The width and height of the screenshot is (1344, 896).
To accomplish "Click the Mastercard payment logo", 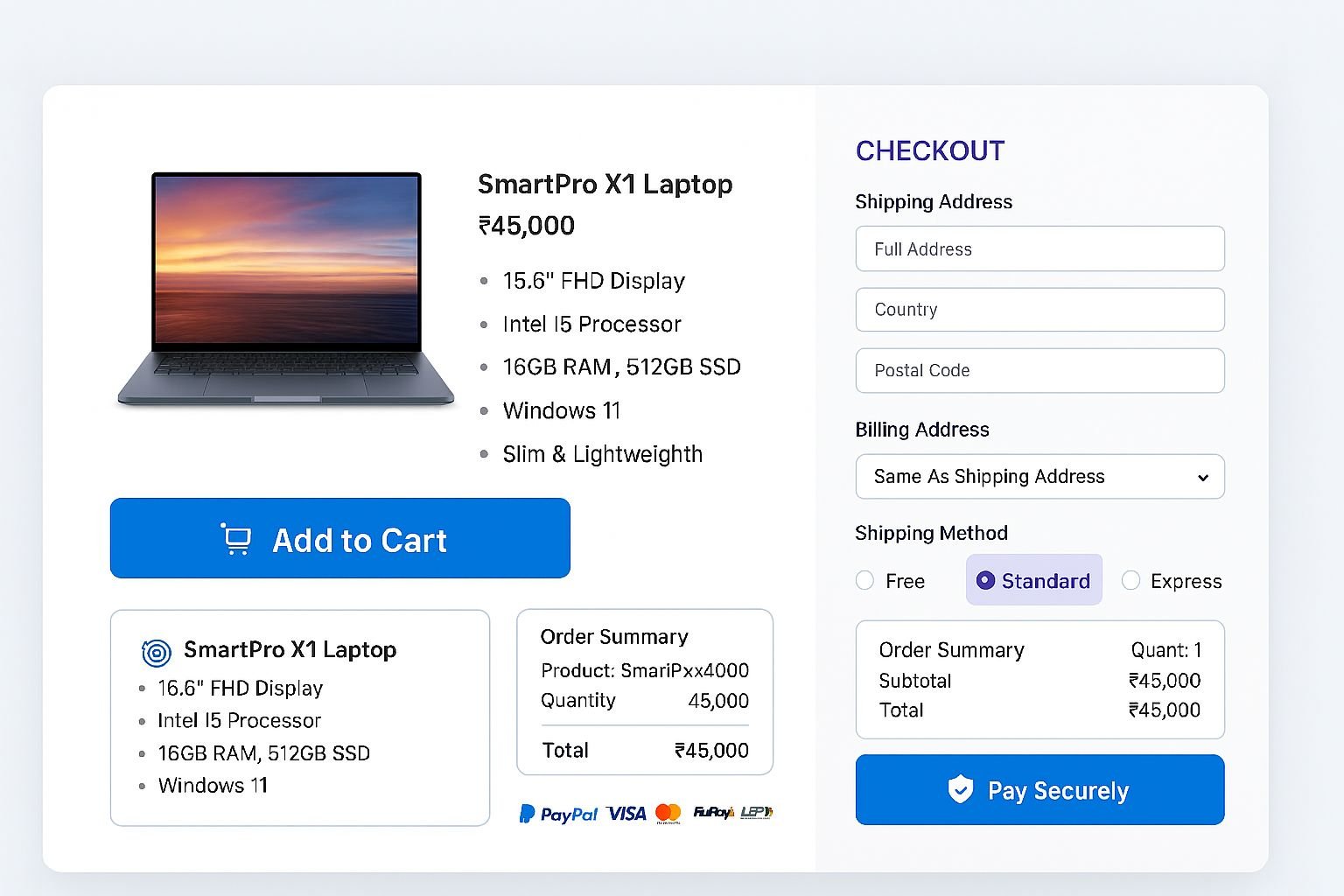I will pyautogui.click(x=668, y=813).
